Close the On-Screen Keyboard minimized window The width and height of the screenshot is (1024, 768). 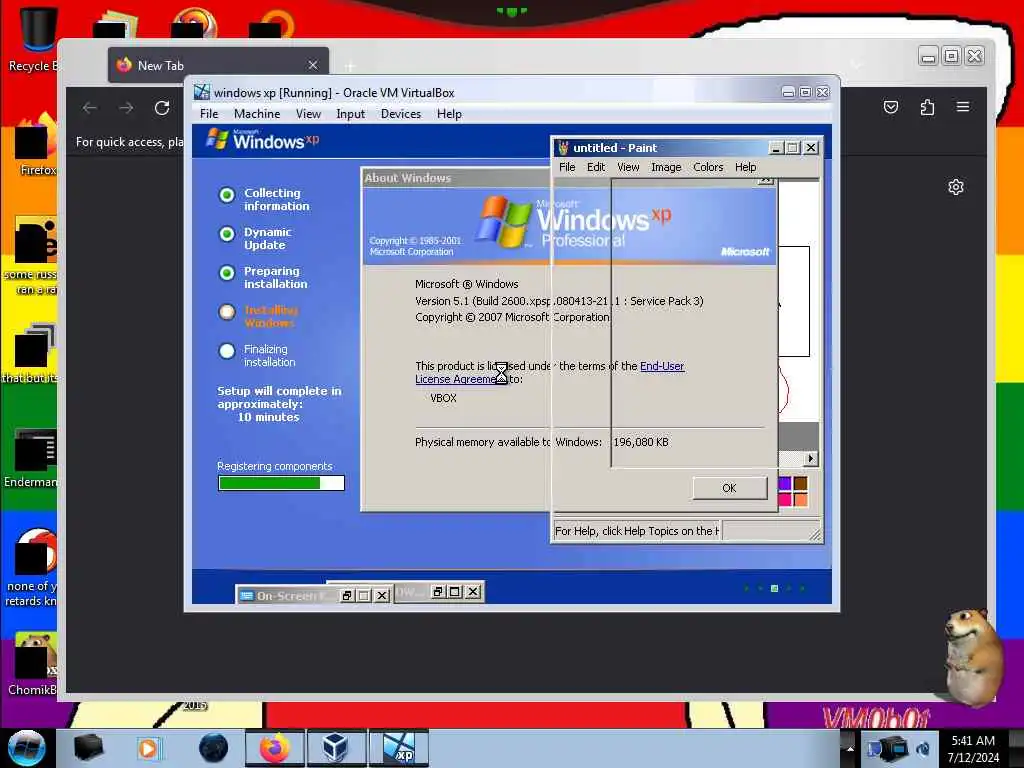[x=382, y=596]
